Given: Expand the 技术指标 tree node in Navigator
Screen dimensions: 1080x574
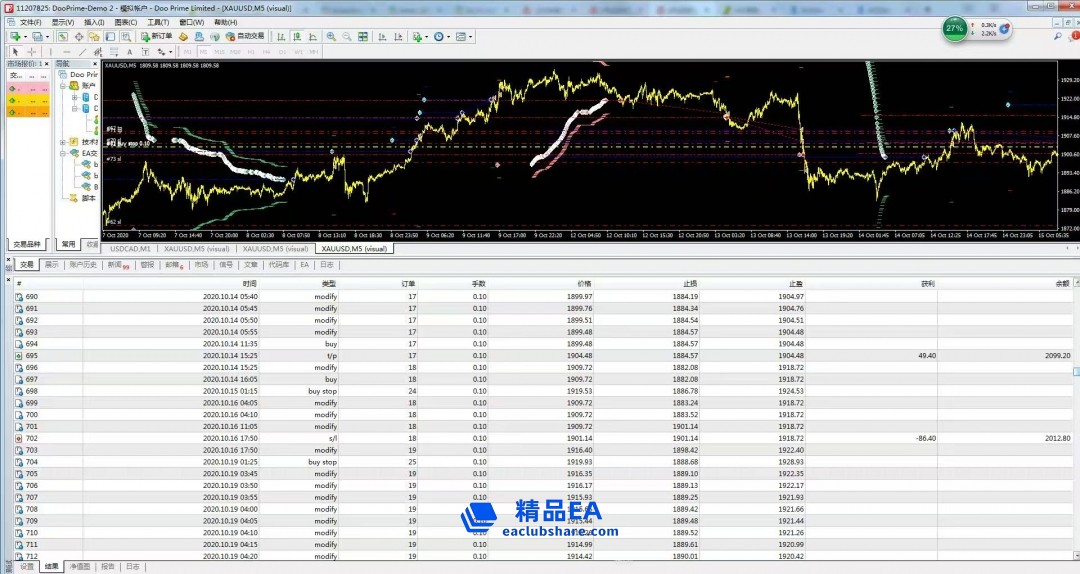Looking at the screenshot, I should [x=62, y=142].
